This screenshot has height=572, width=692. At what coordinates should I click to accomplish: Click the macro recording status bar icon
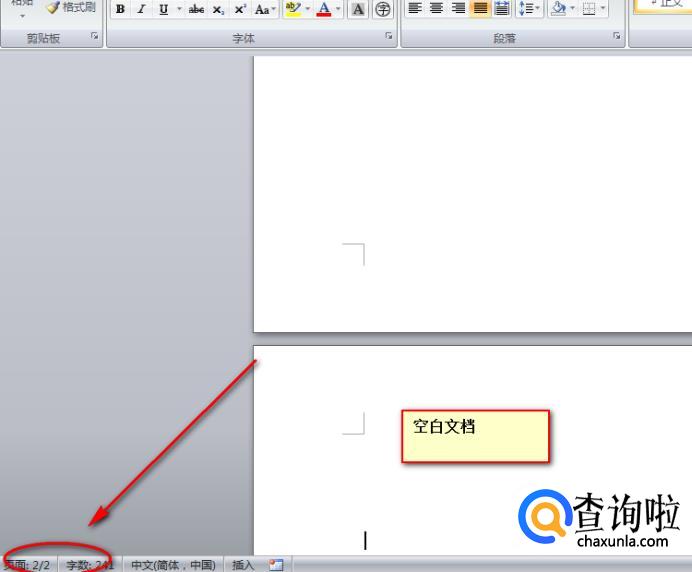pyautogui.click(x=276, y=565)
